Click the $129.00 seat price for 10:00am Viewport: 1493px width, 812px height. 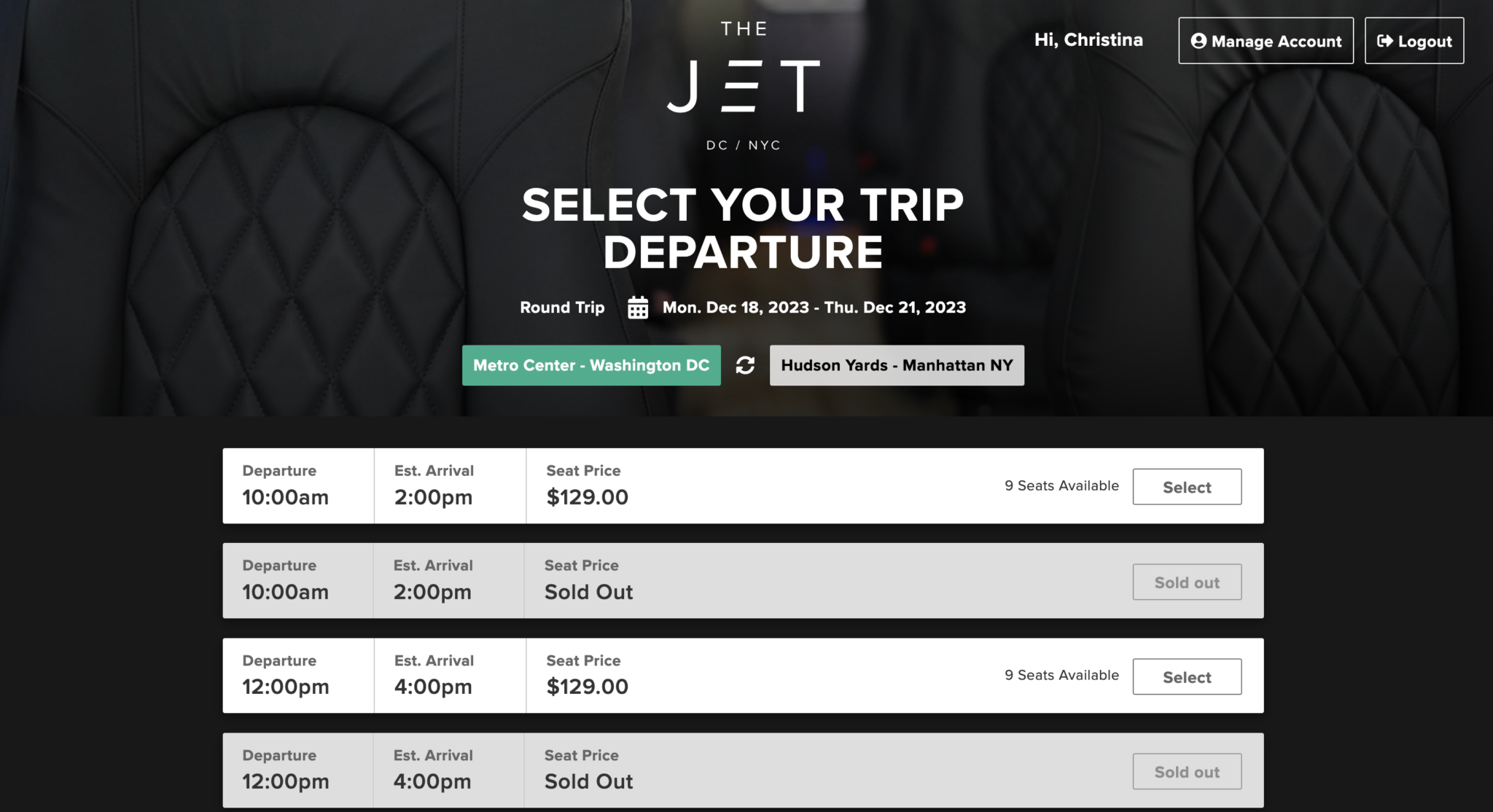pyautogui.click(x=587, y=497)
